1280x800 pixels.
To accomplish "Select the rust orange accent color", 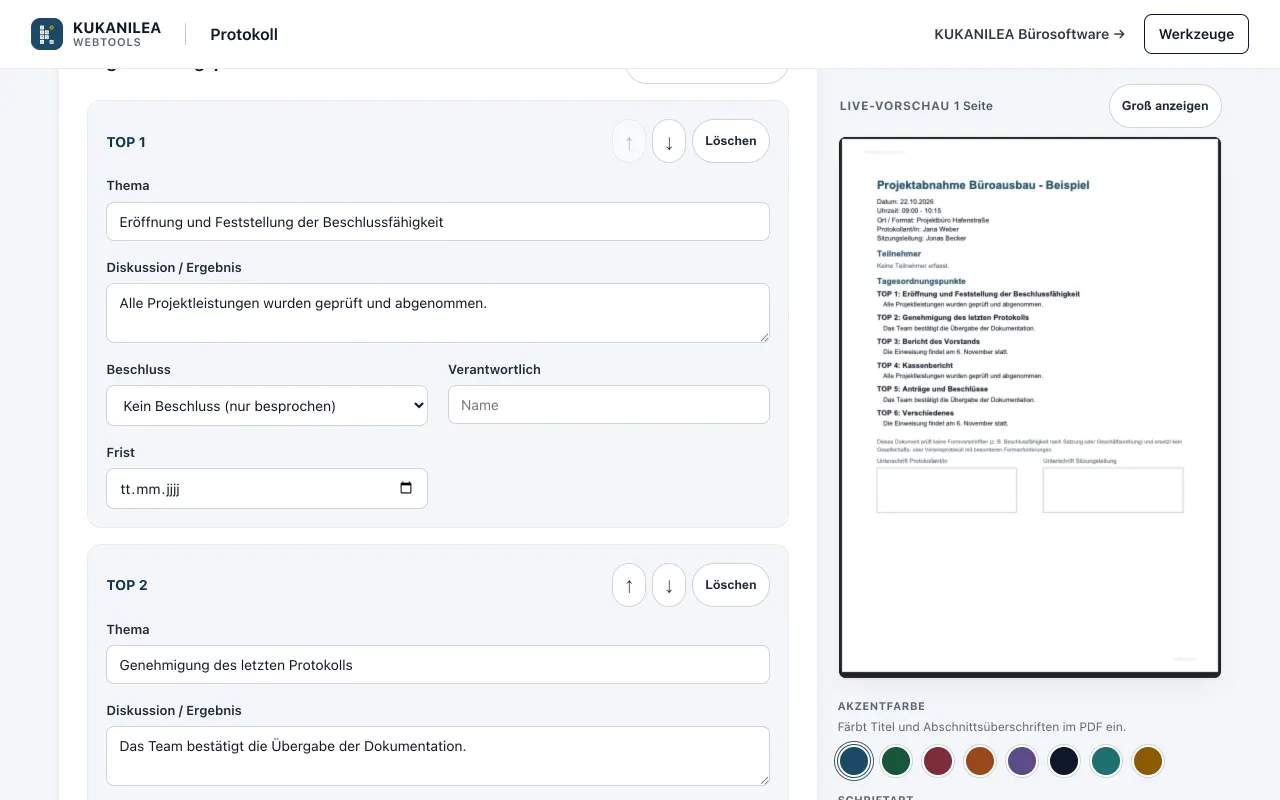I will tap(980, 762).
